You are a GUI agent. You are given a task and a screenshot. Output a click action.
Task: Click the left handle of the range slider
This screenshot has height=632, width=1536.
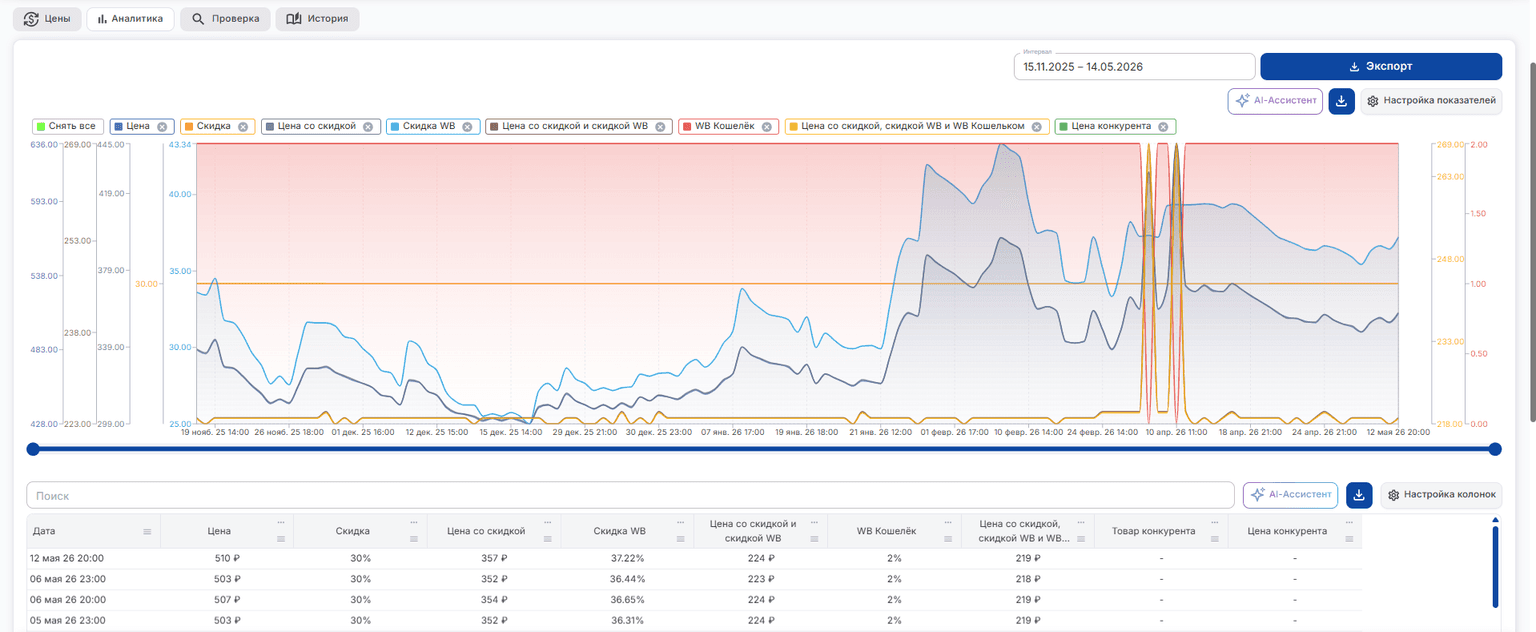pyautogui.click(x=33, y=449)
